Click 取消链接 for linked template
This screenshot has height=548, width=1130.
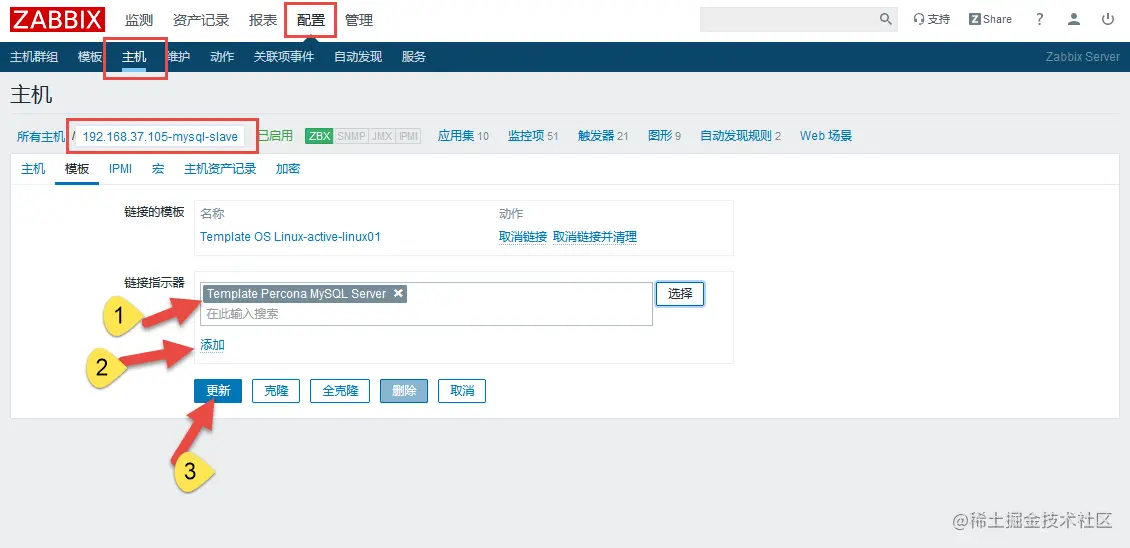[x=522, y=237]
